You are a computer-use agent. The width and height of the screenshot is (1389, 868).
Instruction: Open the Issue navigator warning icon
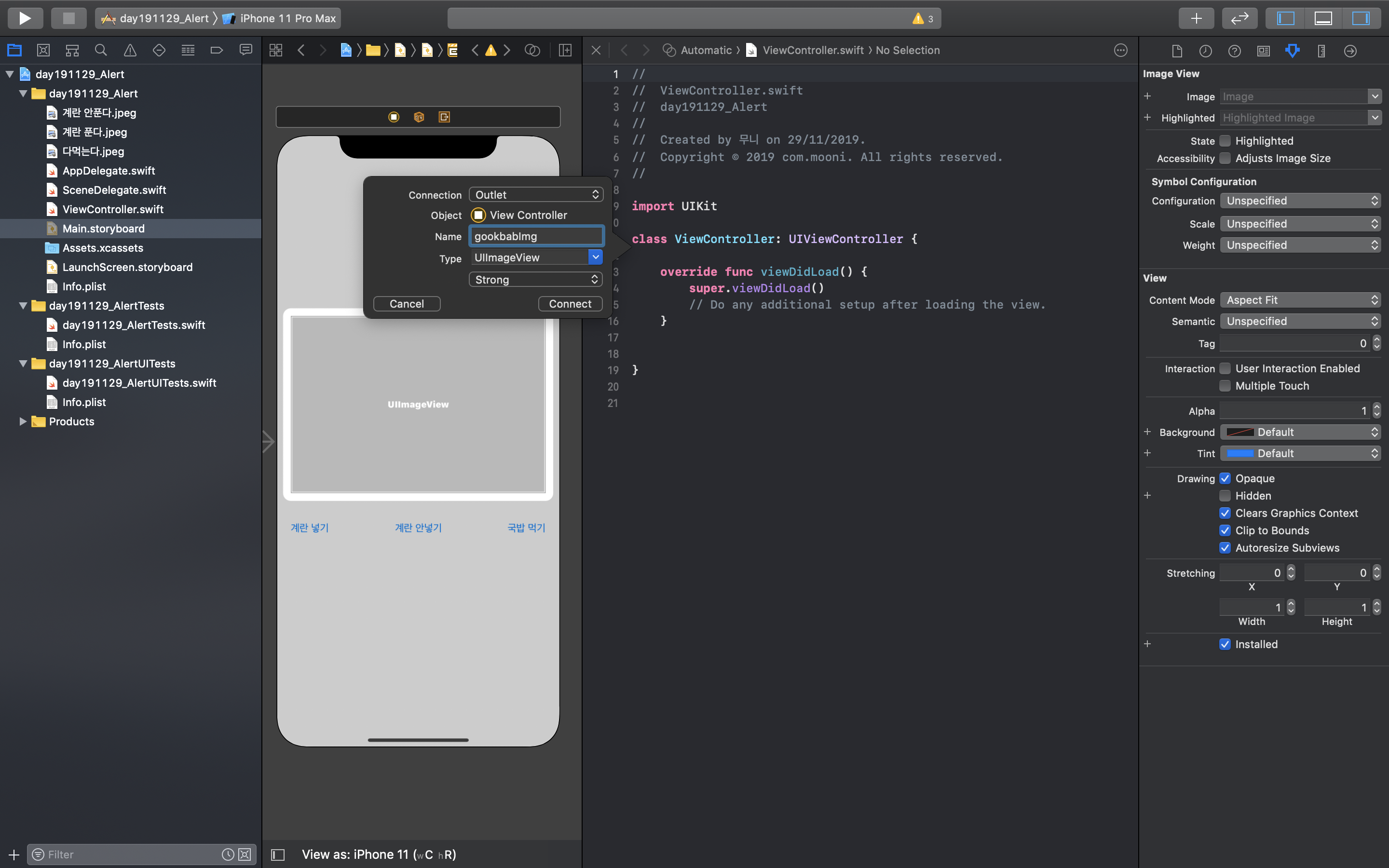(x=130, y=51)
